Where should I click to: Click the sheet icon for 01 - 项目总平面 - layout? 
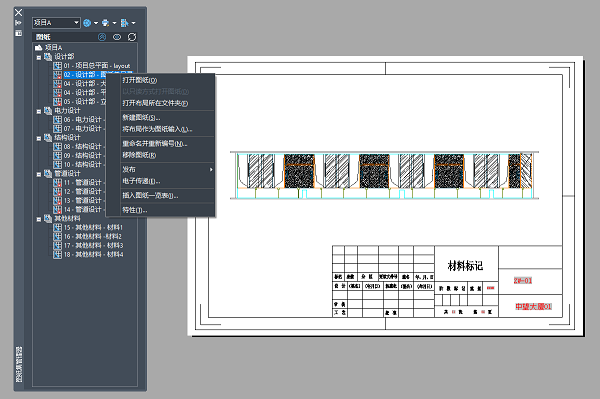click(57, 66)
